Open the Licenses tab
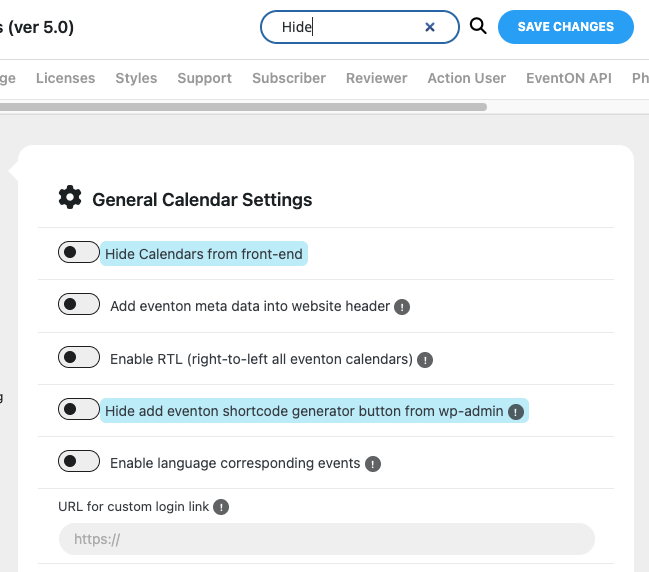The image size is (649, 572). point(65,78)
